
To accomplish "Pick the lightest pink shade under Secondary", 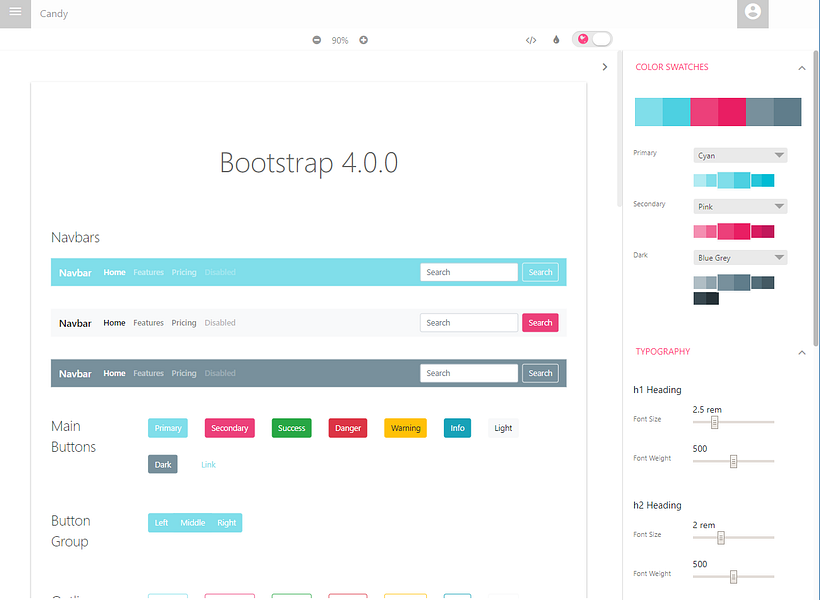I will [700, 232].
